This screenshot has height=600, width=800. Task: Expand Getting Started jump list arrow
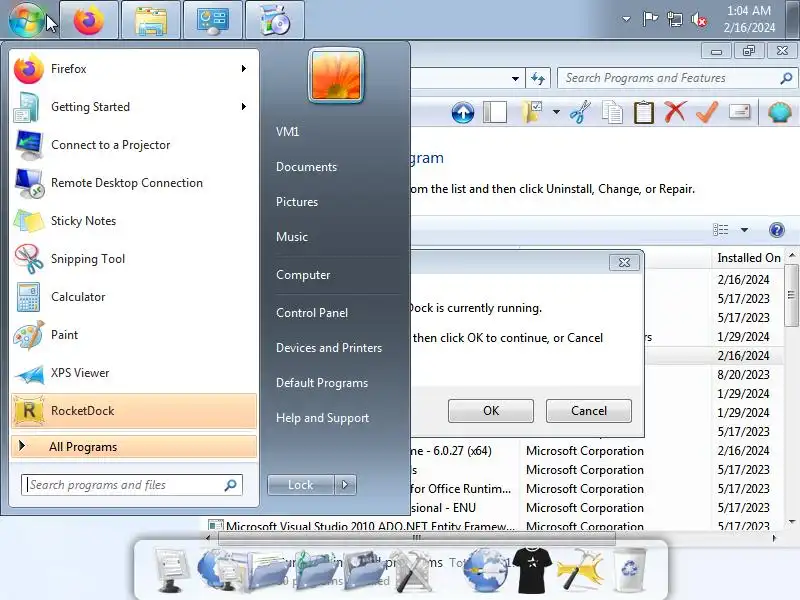[x=244, y=107]
